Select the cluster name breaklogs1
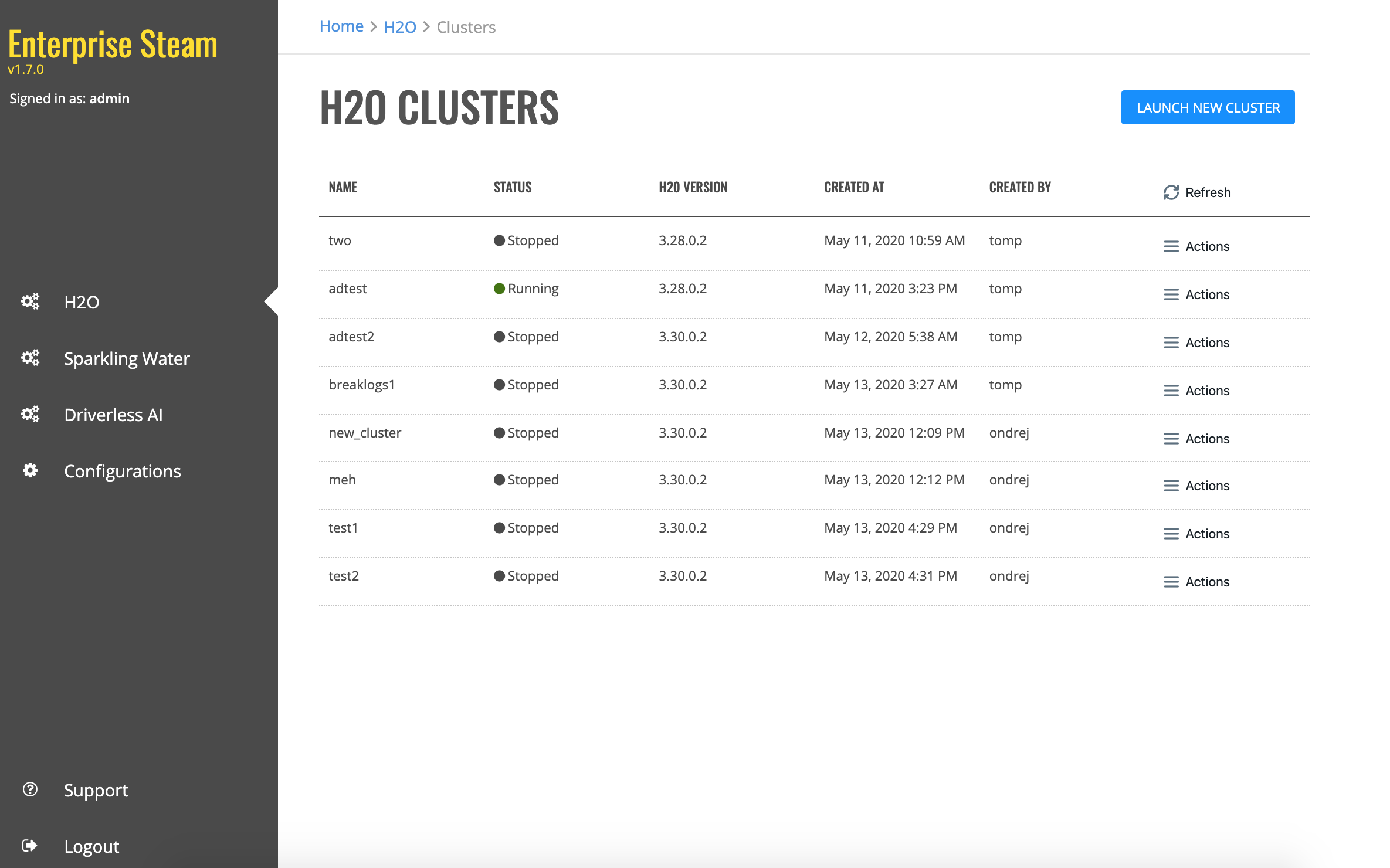The image size is (1390, 868). [x=362, y=385]
